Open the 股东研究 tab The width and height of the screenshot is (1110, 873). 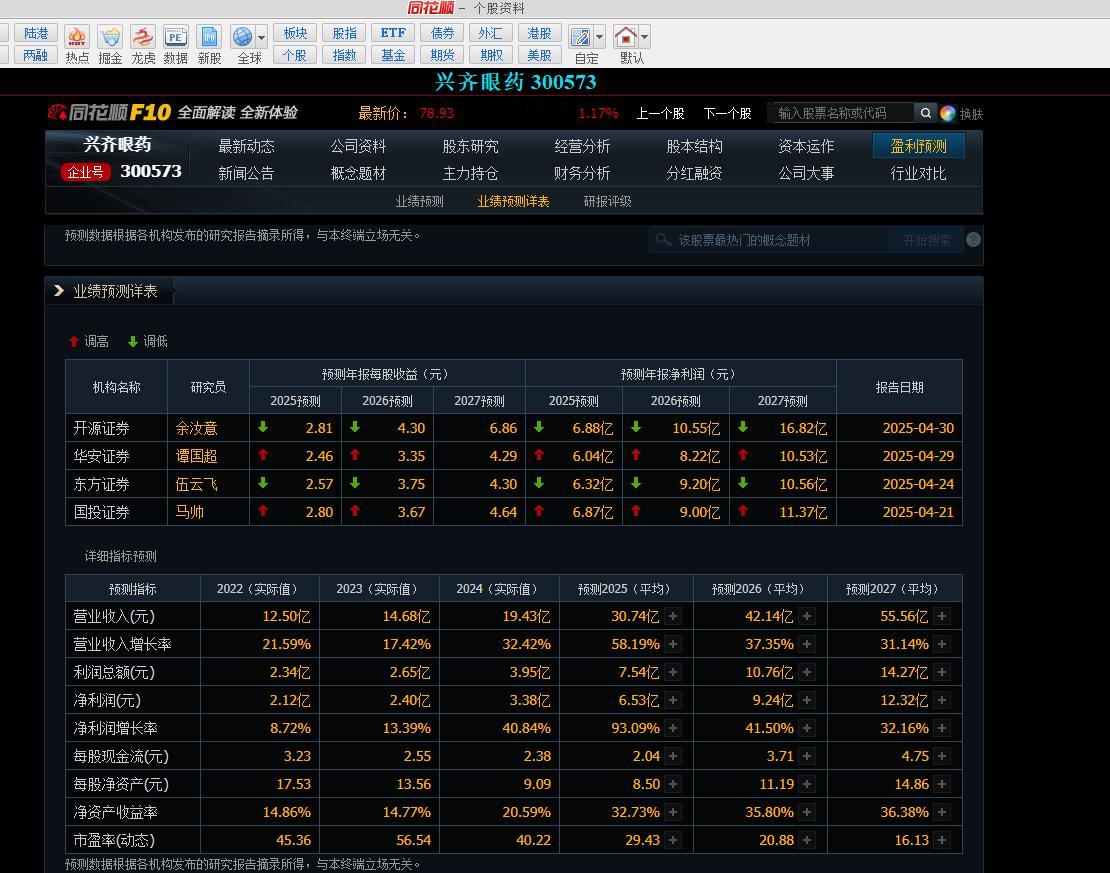(x=470, y=146)
